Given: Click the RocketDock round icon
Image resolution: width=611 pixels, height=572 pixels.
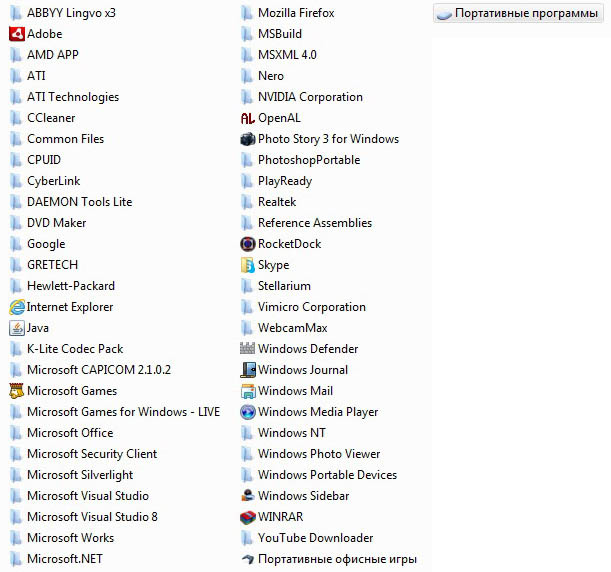Looking at the screenshot, I should 248,244.
